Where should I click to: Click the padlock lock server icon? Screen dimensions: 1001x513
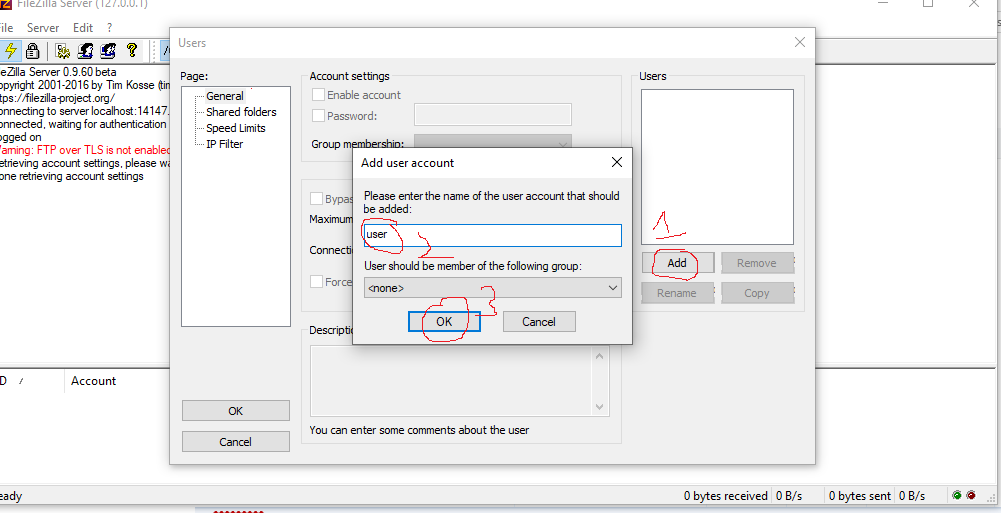point(32,51)
